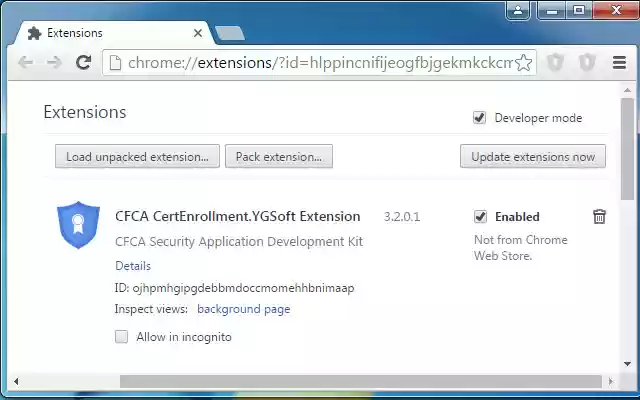This screenshot has height=400, width=640.
Task: Click the browser back arrow
Action: point(26,63)
